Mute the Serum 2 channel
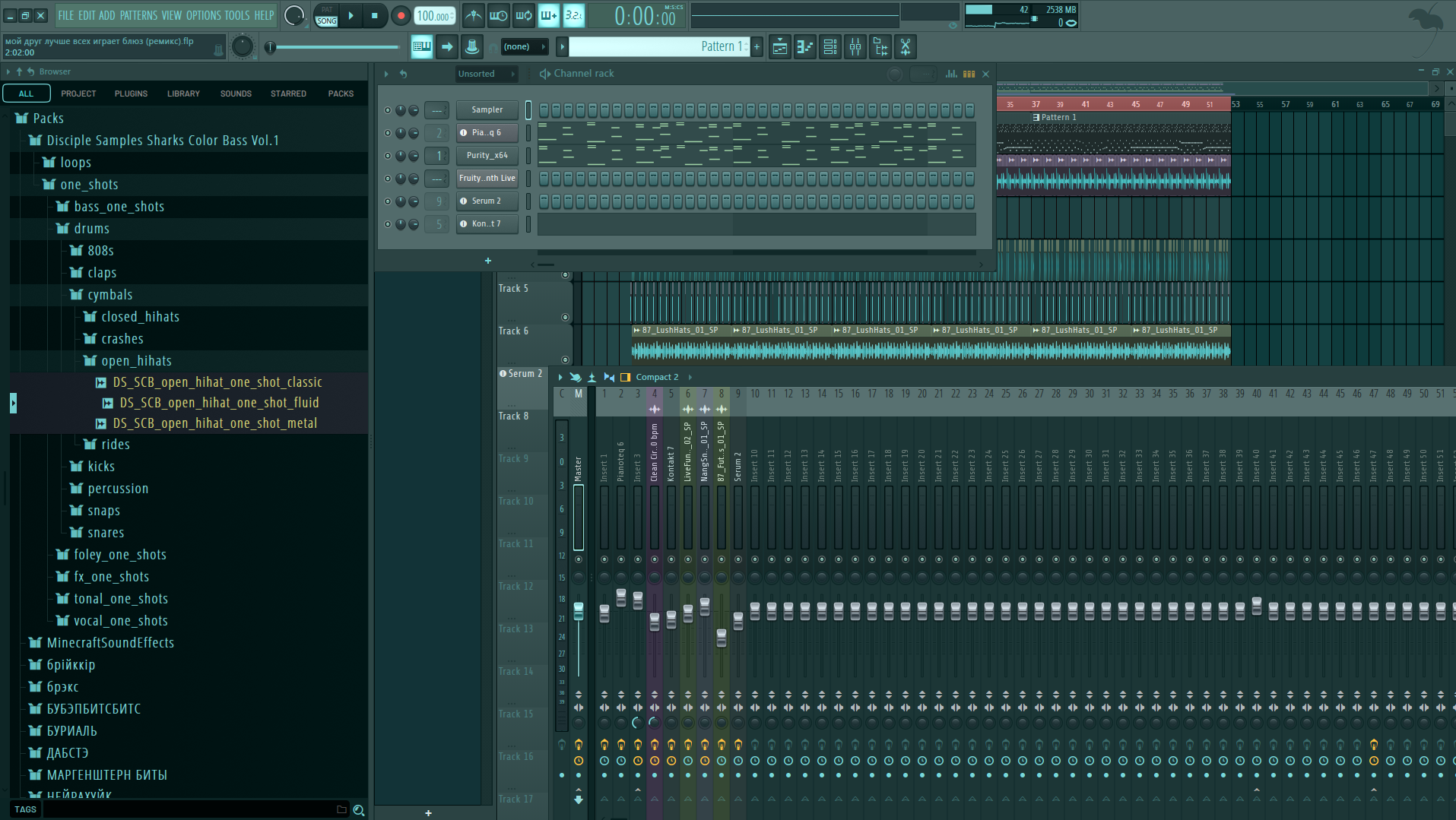The height and width of the screenshot is (820, 1456). click(x=388, y=201)
